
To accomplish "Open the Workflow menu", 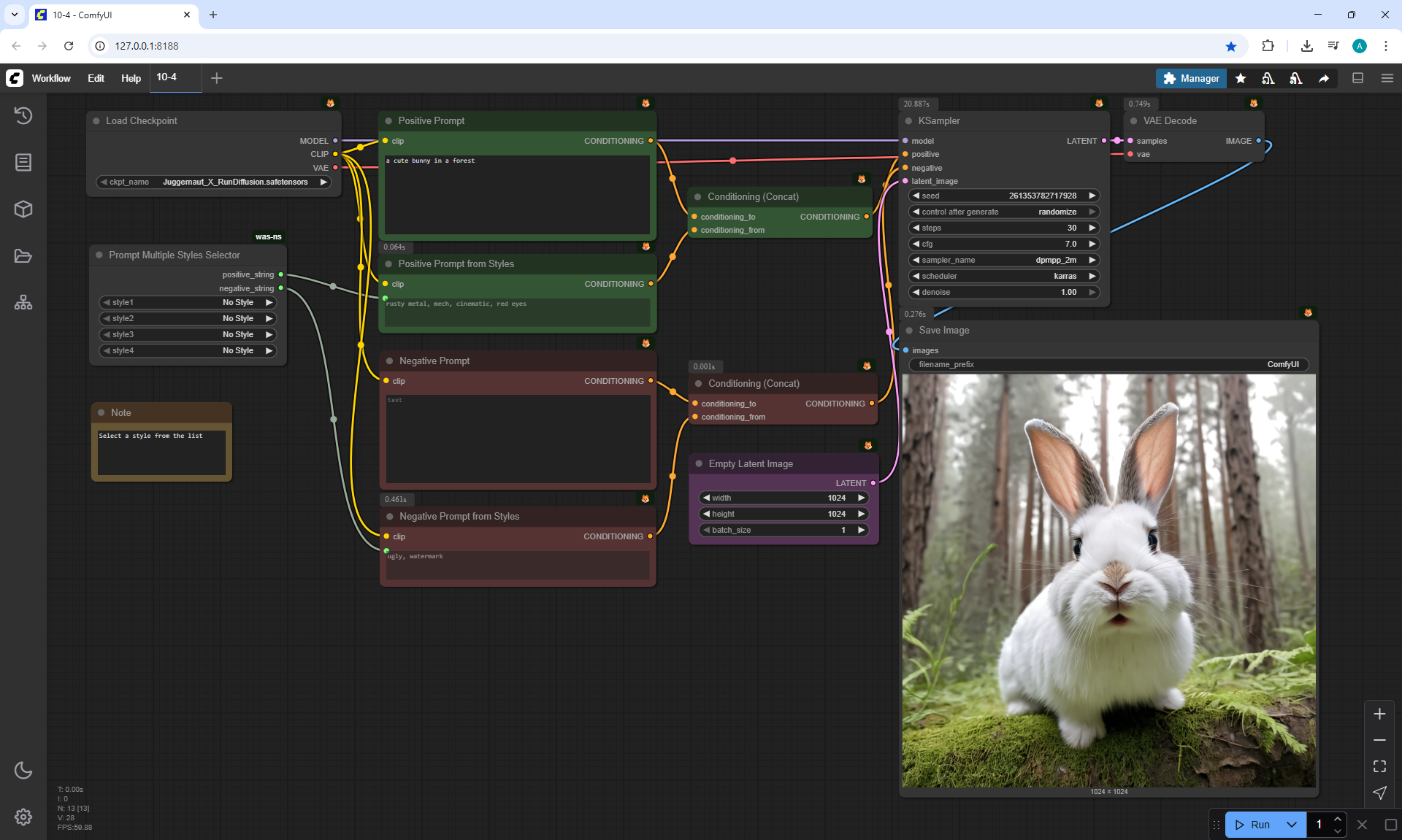I will pyautogui.click(x=51, y=78).
